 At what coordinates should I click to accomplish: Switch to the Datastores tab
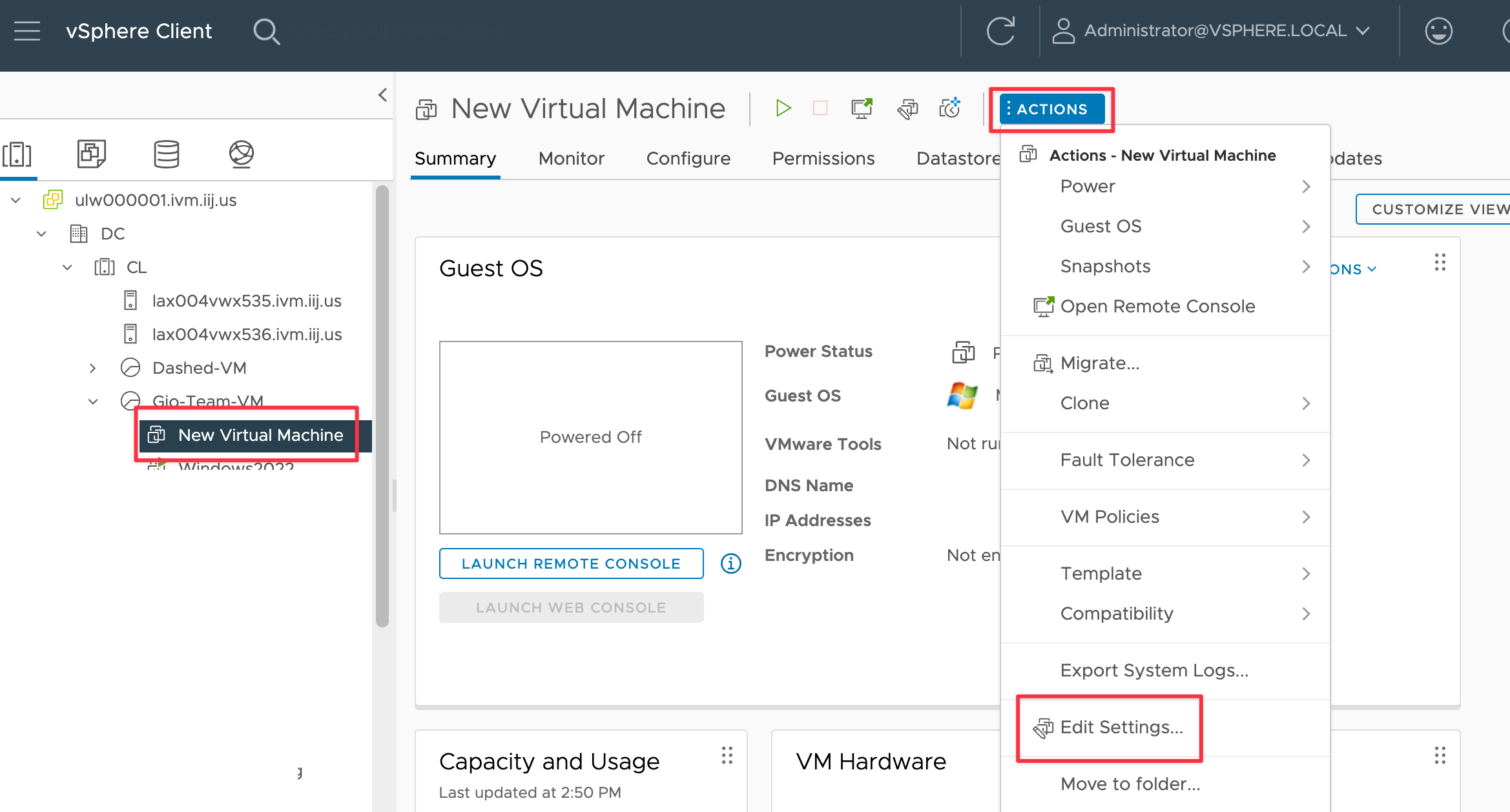[958, 158]
